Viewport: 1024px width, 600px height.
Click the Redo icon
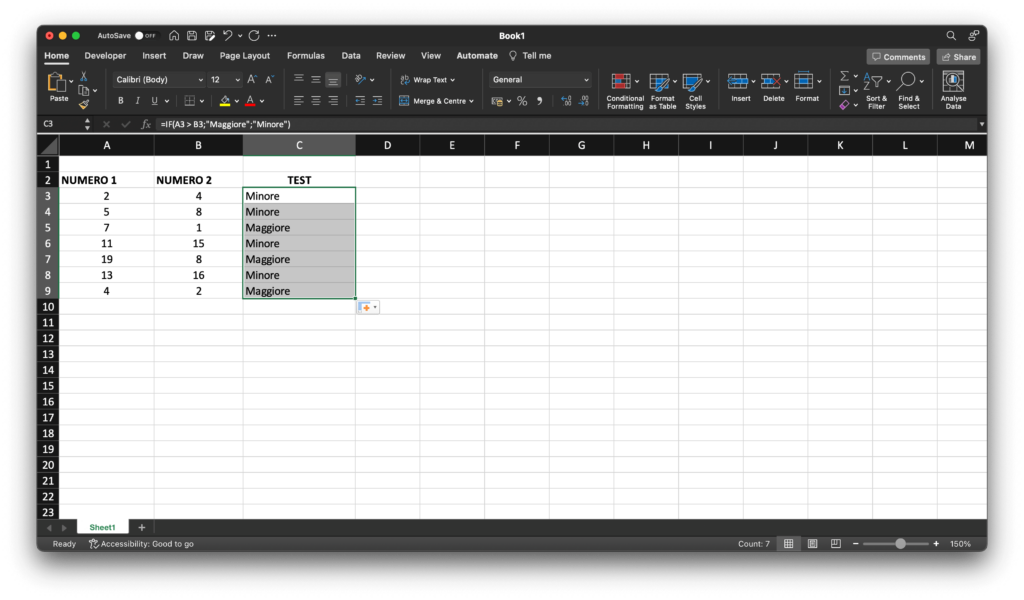point(254,36)
